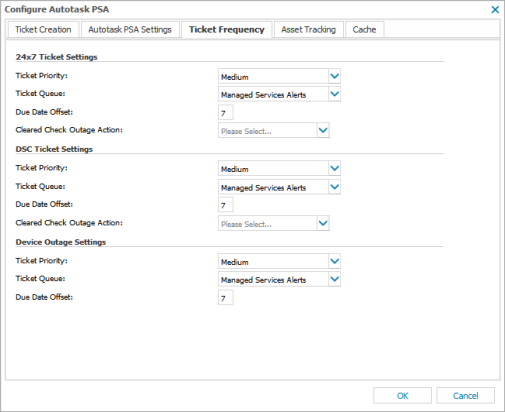Screen dimensions: 505x412
Task: Open the Cache tab
Action: coord(364,30)
